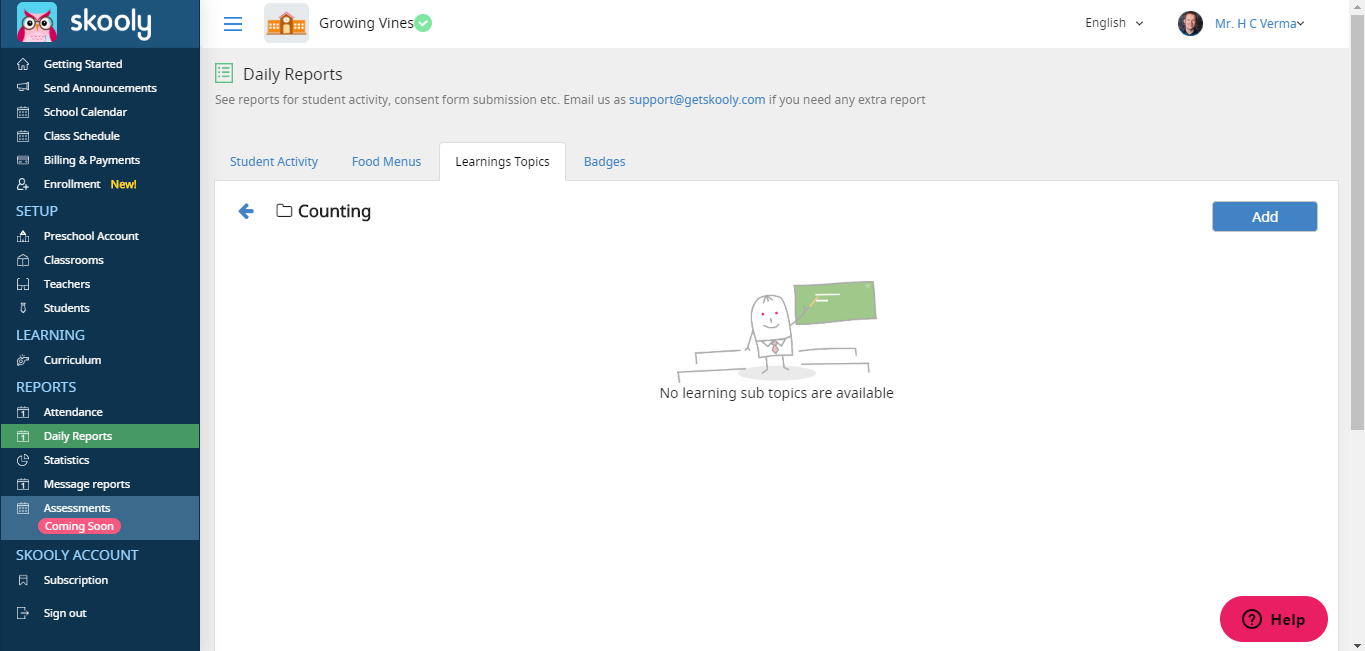Select the Learnings Topics tab
1365x651 pixels.
tap(502, 161)
